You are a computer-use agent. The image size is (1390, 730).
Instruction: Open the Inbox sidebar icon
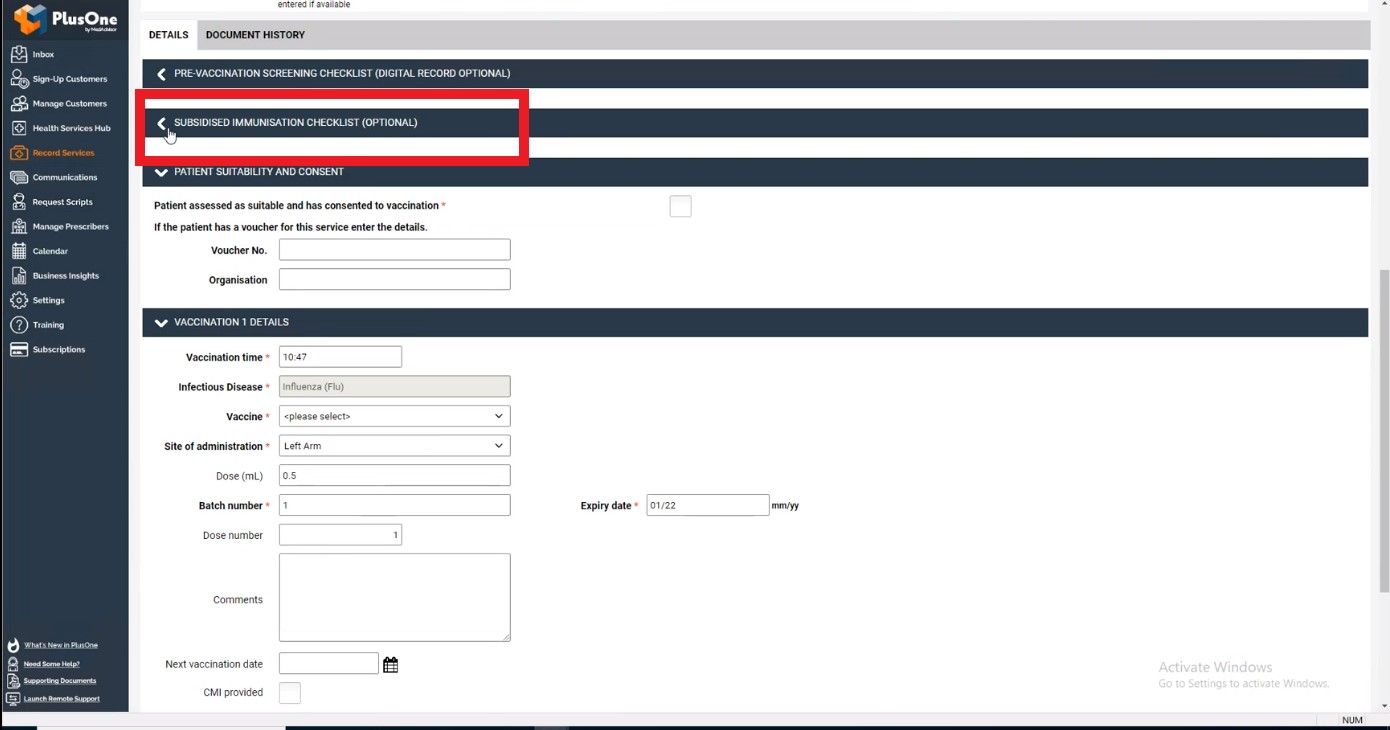[x=19, y=54]
